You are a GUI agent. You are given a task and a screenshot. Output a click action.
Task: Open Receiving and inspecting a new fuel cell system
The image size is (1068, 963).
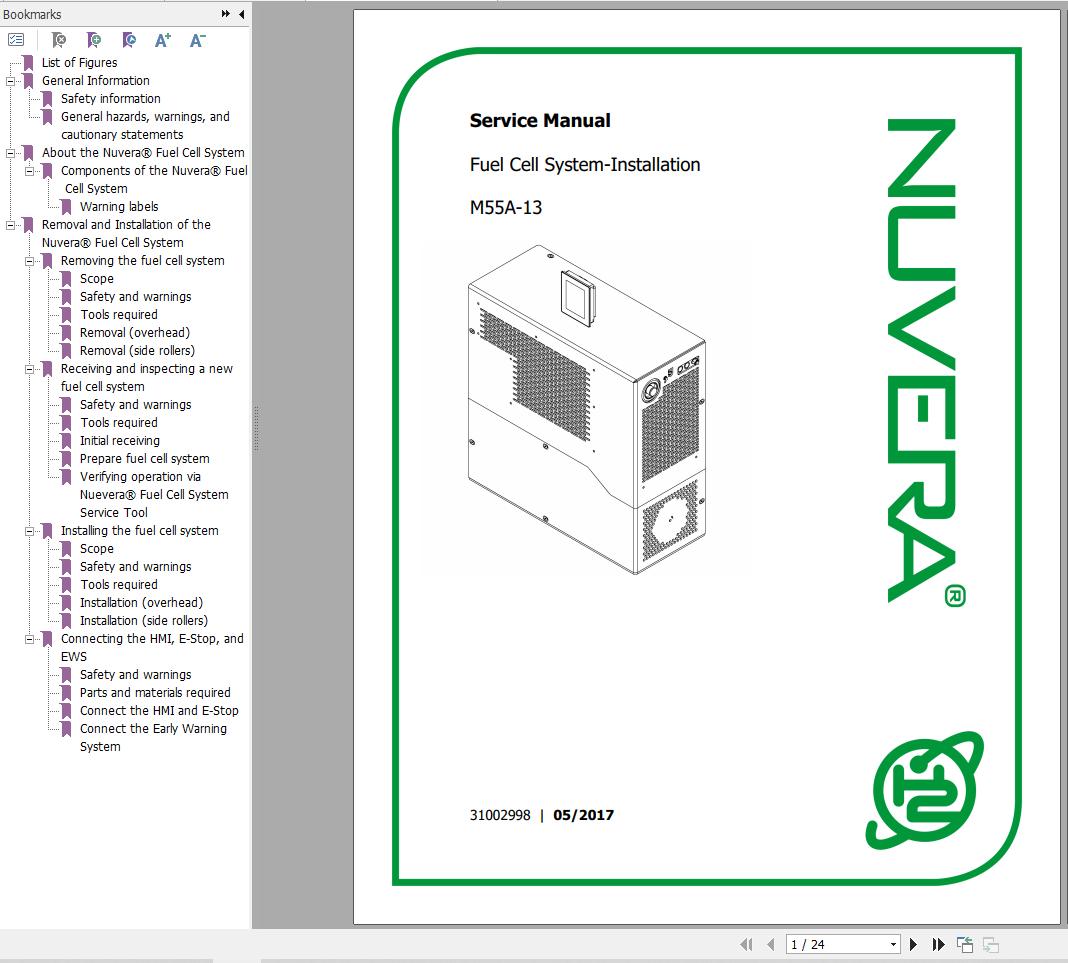pyautogui.click(x=146, y=377)
